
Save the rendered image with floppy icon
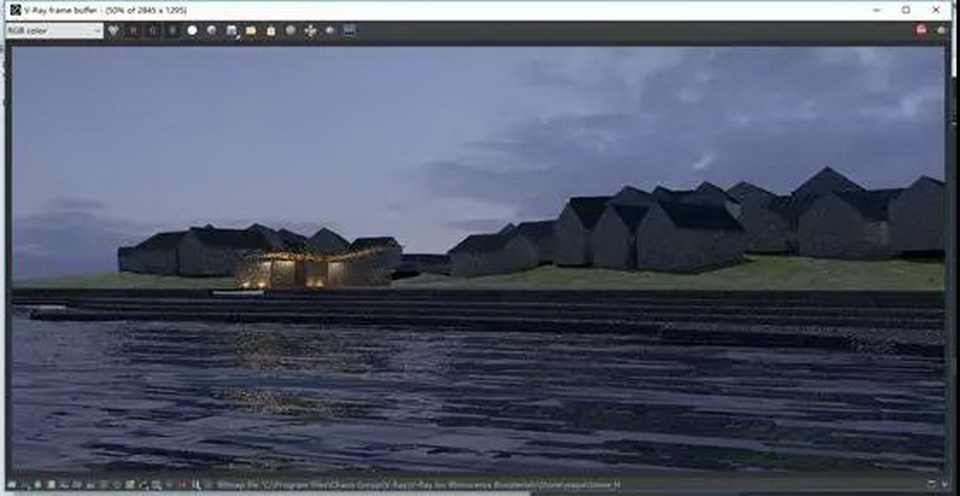(x=232, y=30)
